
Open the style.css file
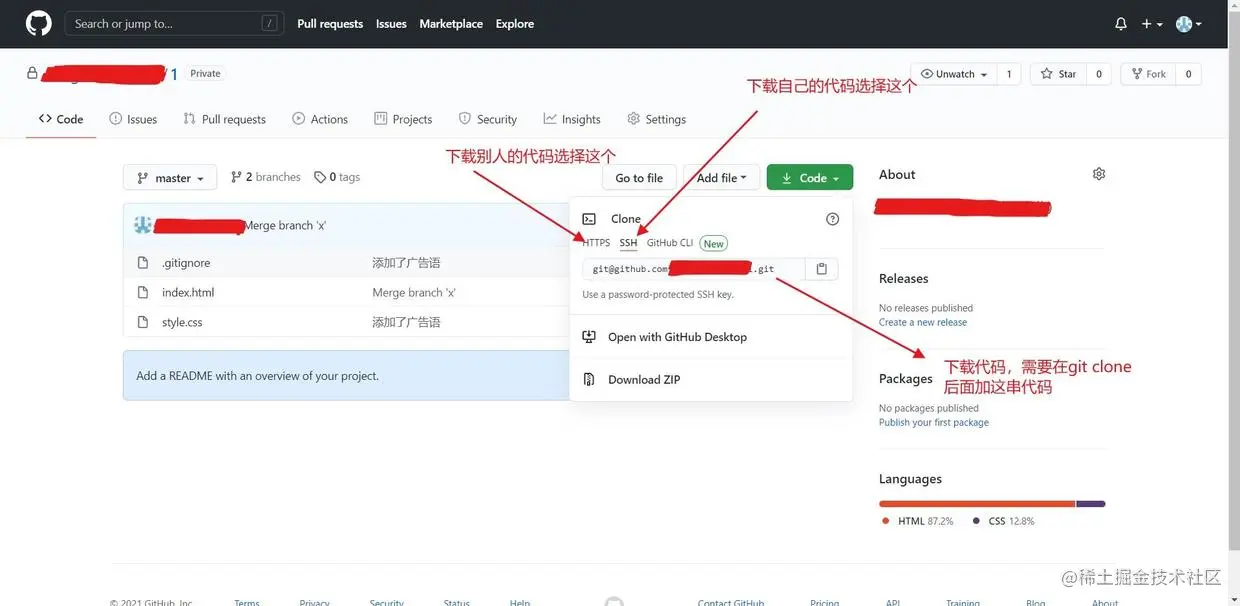click(x=182, y=322)
